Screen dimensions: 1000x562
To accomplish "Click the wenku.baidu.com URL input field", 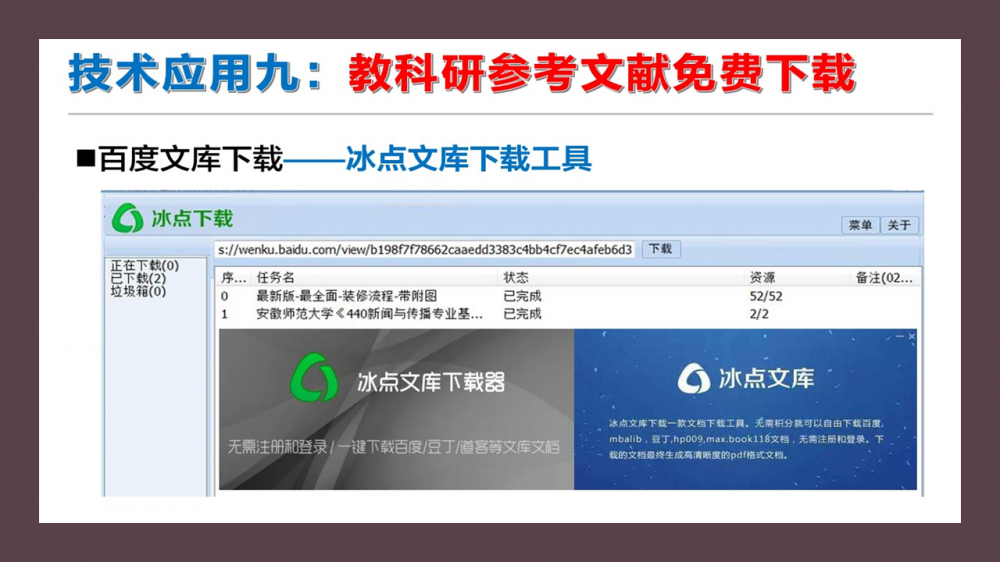I will point(424,249).
